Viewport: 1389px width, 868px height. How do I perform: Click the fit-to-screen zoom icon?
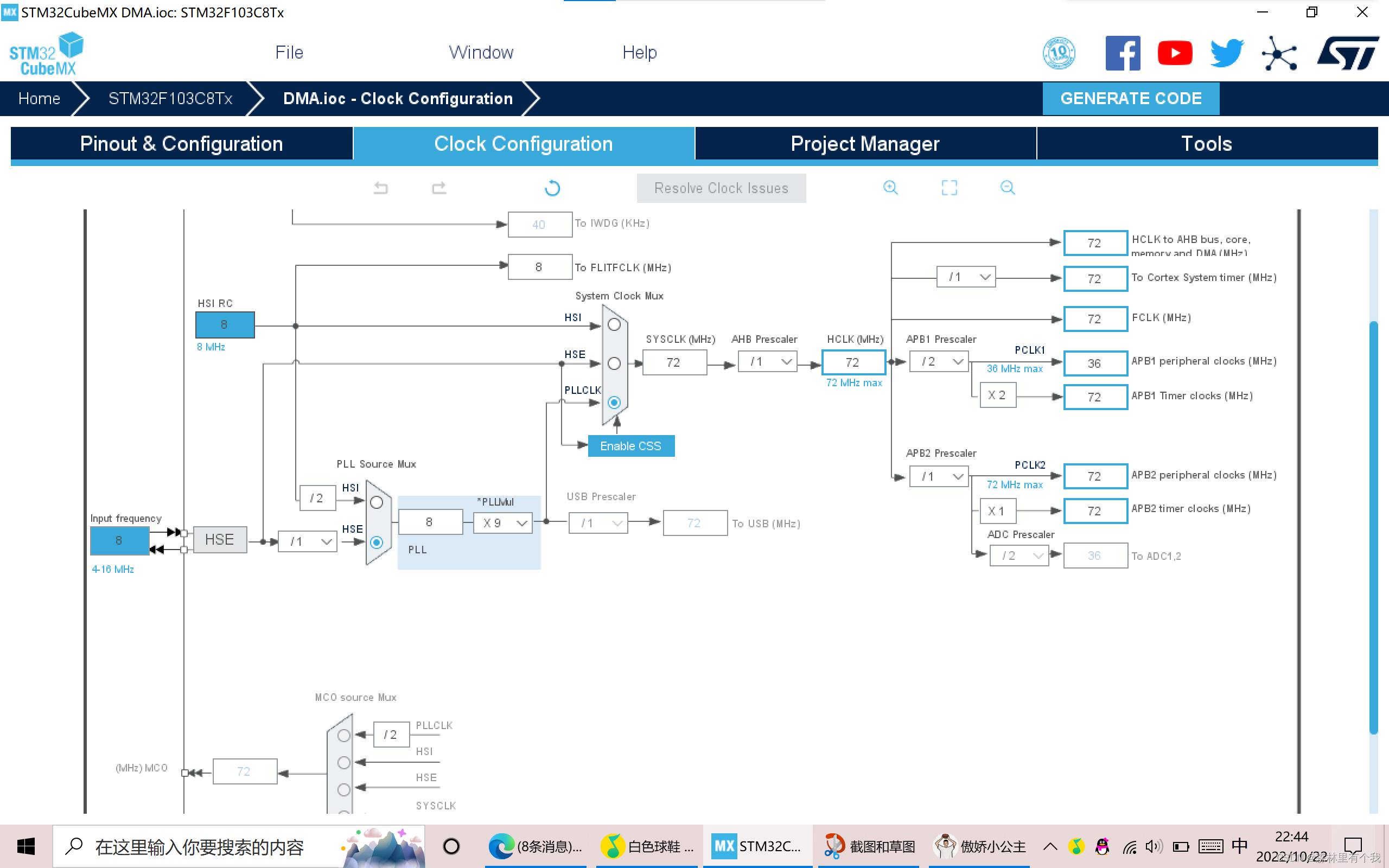[950, 188]
